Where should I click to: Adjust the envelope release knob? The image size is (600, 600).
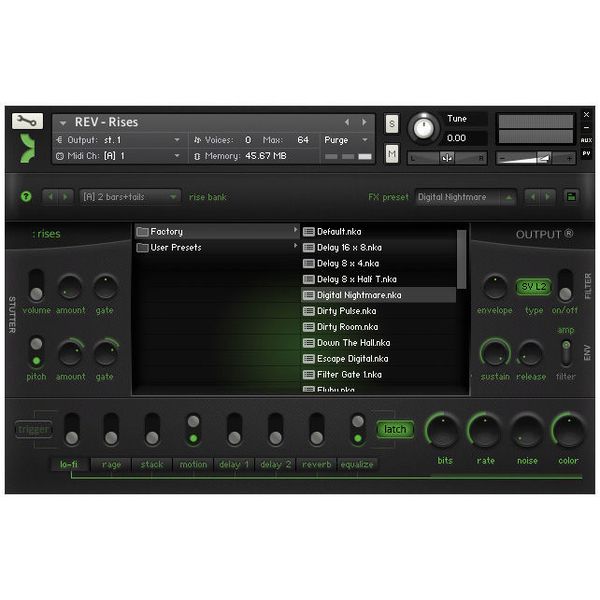(530, 353)
